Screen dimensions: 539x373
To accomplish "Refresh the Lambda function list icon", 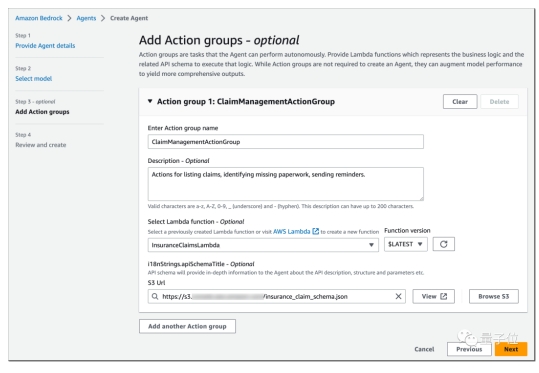I will pos(443,244).
